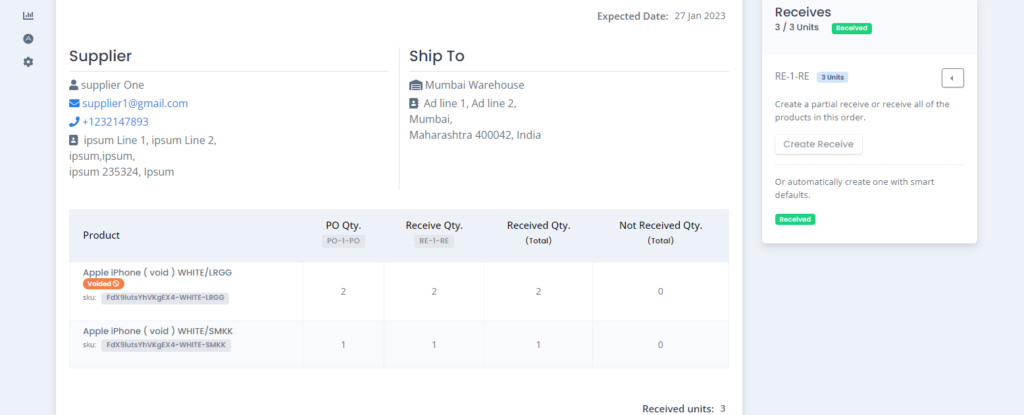Click the supplier person icon
The height and width of the screenshot is (415, 1024).
tap(74, 85)
